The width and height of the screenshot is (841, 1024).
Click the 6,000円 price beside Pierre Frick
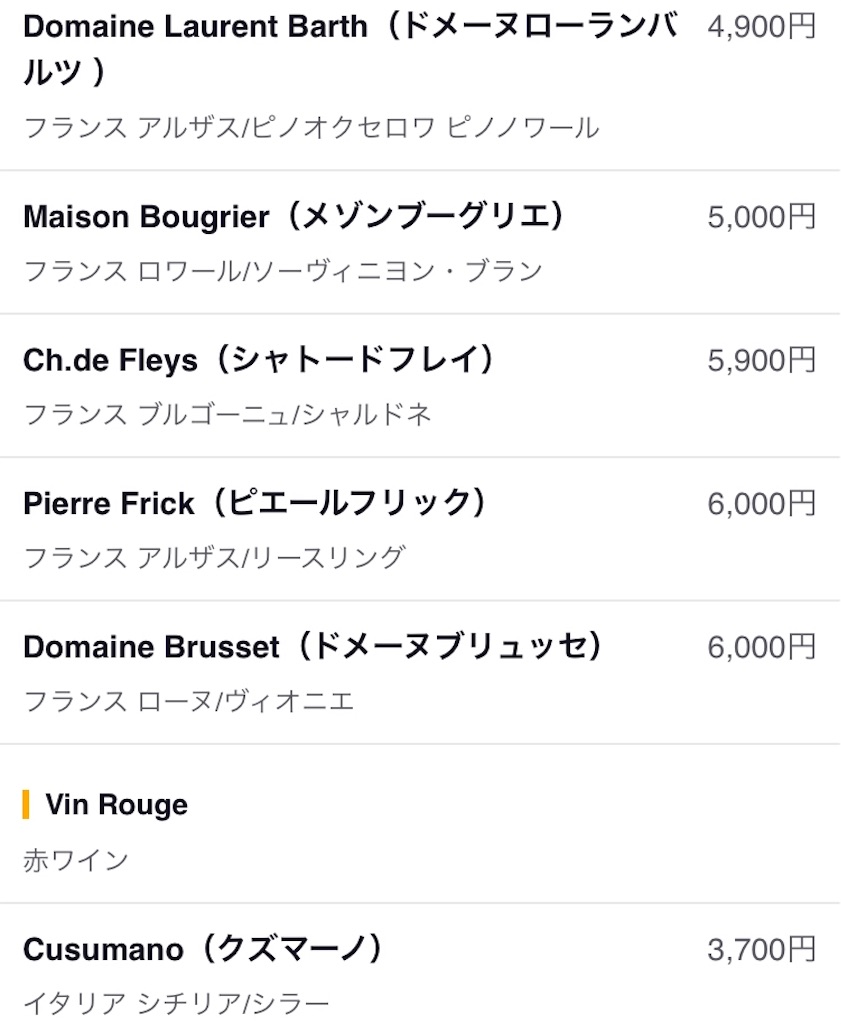761,504
